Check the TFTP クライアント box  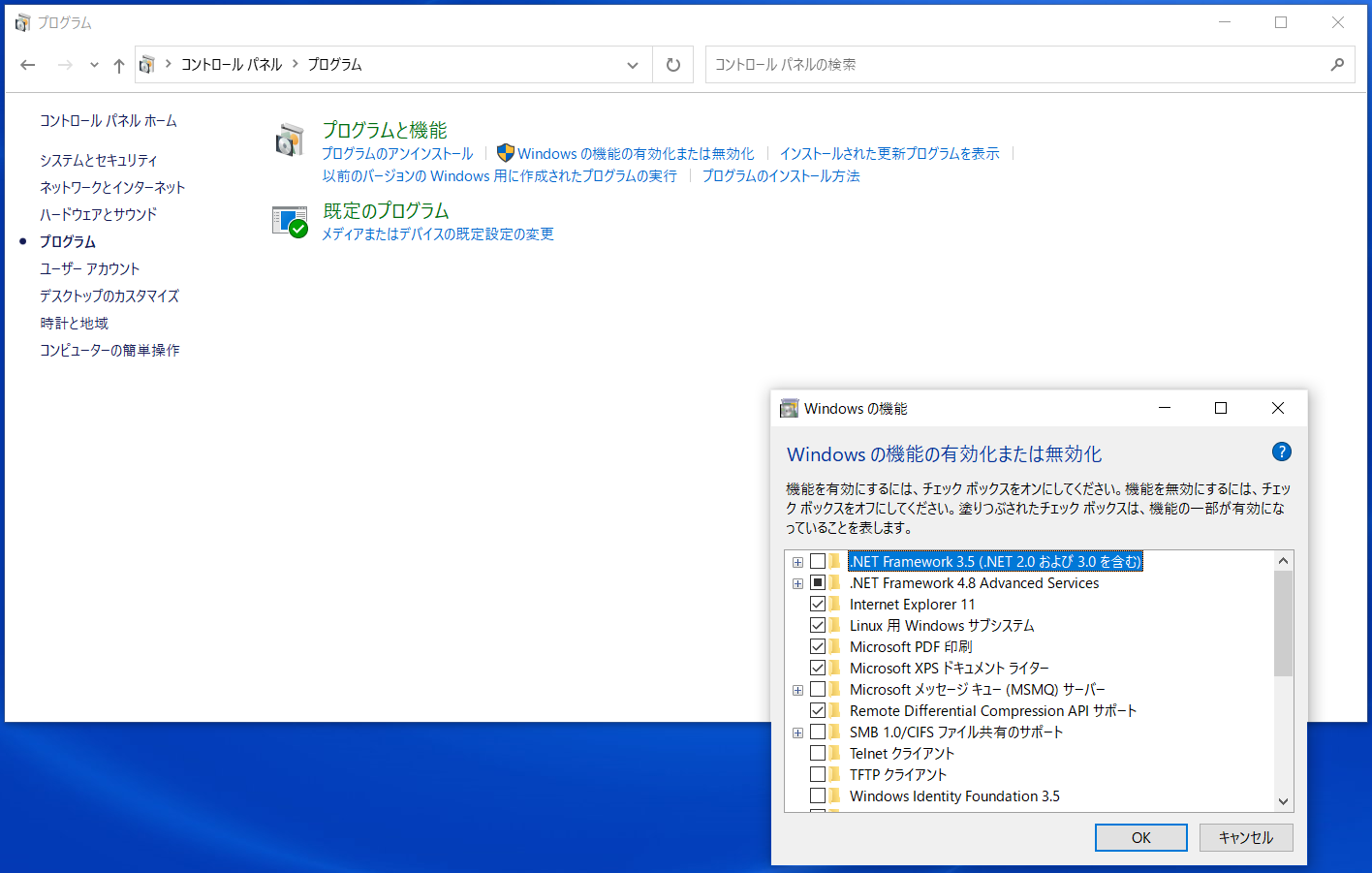tap(818, 774)
